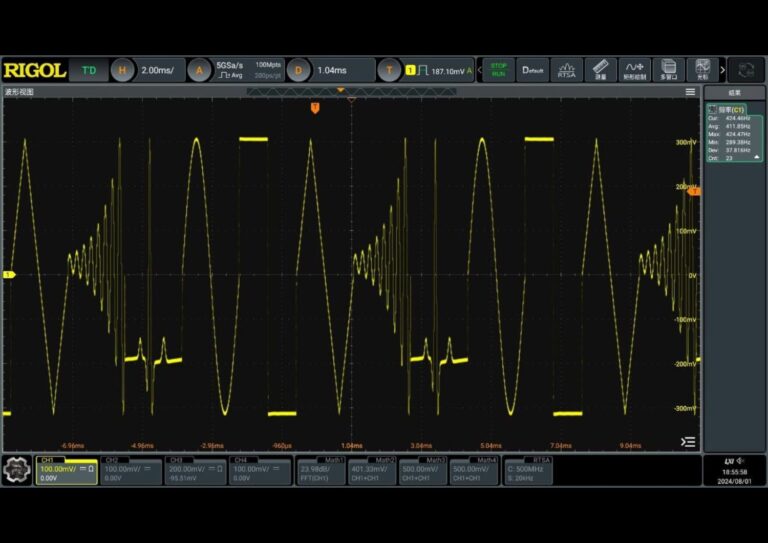The width and height of the screenshot is (768, 543).
Task: Open acquisition settings via the A icon
Action: pos(199,71)
